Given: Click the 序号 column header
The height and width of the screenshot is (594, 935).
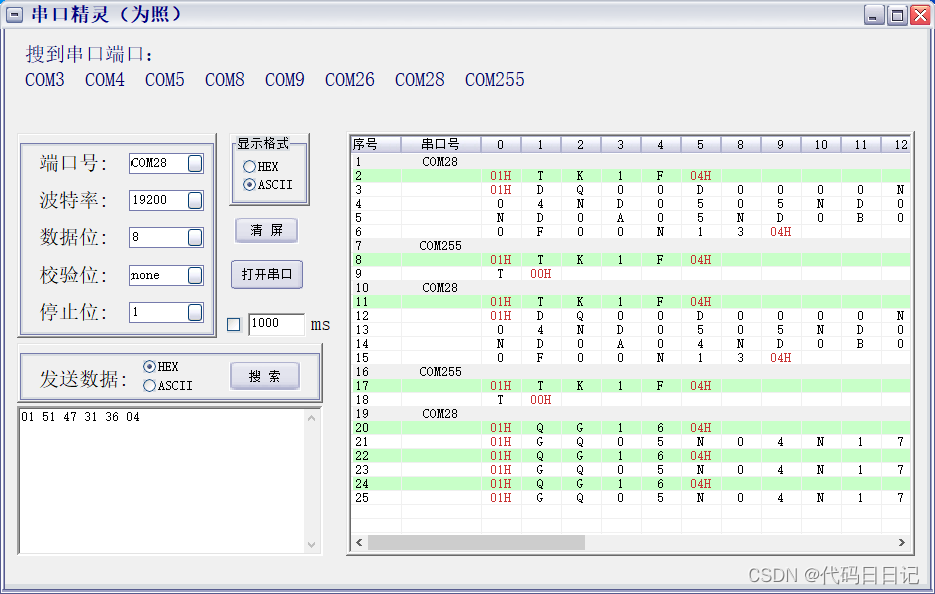Looking at the screenshot, I should (x=376, y=144).
